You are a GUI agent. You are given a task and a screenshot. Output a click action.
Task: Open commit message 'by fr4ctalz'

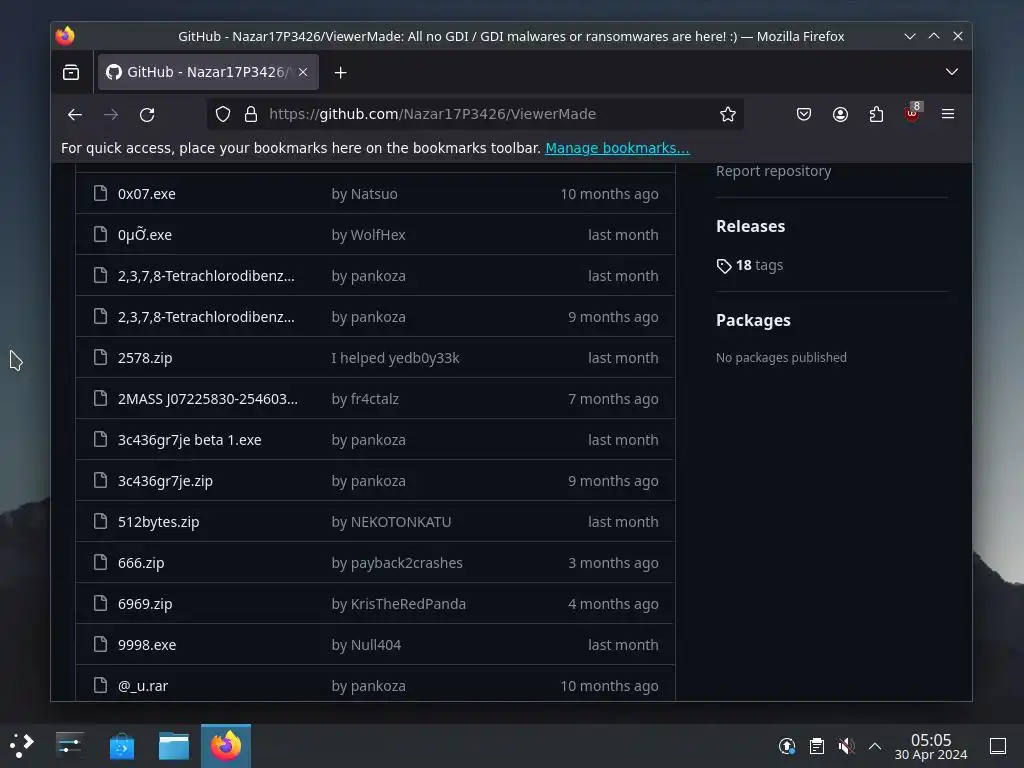(x=365, y=399)
